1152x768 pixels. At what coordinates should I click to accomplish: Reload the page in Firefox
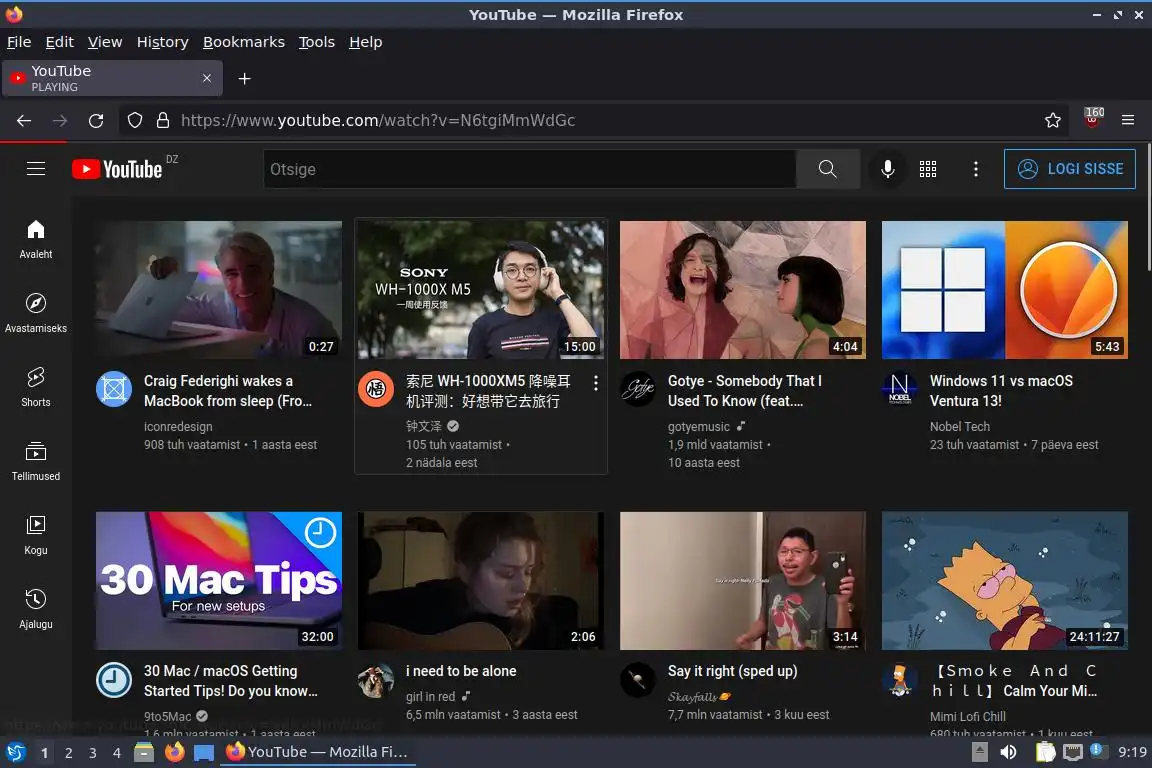tap(96, 121)
